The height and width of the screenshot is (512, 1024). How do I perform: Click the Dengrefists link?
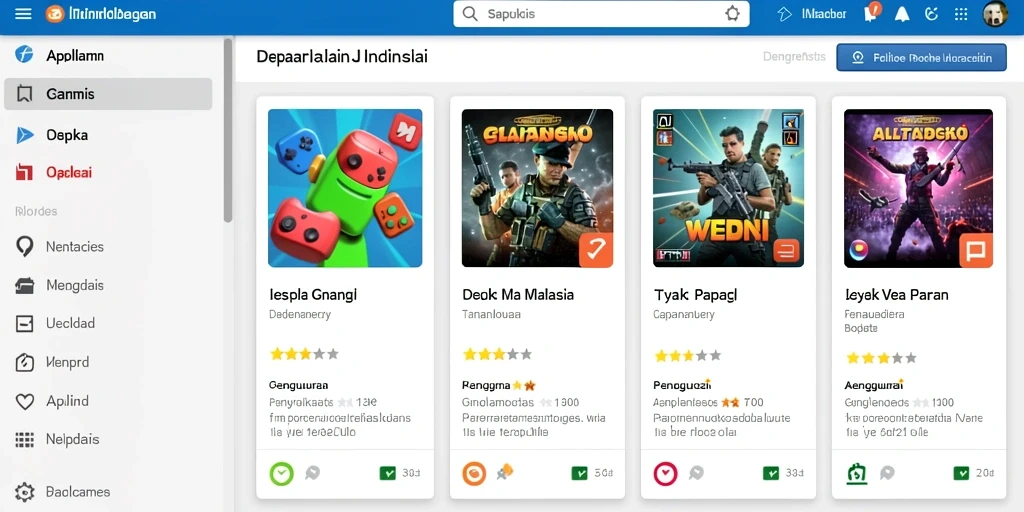(x=794, y=57)
